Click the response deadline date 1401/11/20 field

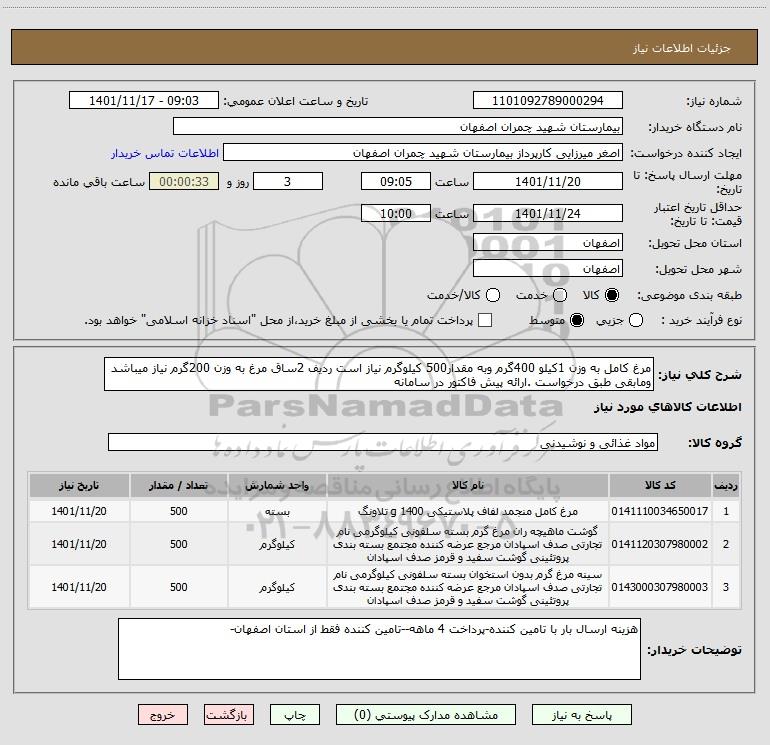point(548,181)
